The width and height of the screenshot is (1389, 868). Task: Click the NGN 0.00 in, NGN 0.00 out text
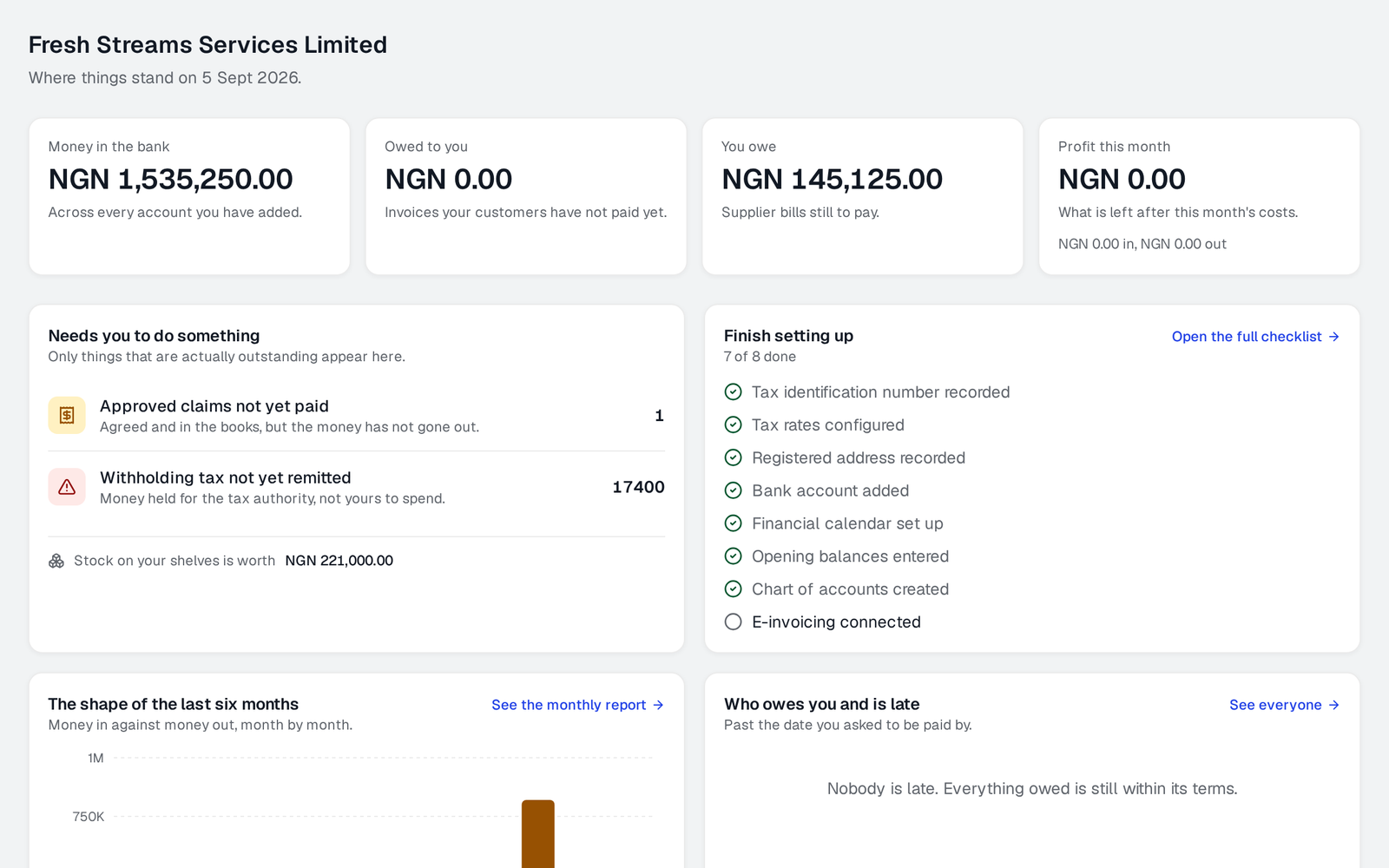click(x=1142, y=244)
